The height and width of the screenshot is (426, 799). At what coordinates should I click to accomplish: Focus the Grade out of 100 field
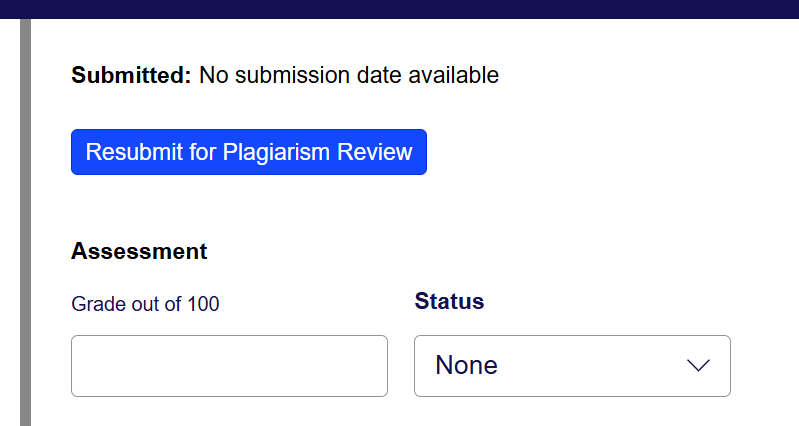229,366
